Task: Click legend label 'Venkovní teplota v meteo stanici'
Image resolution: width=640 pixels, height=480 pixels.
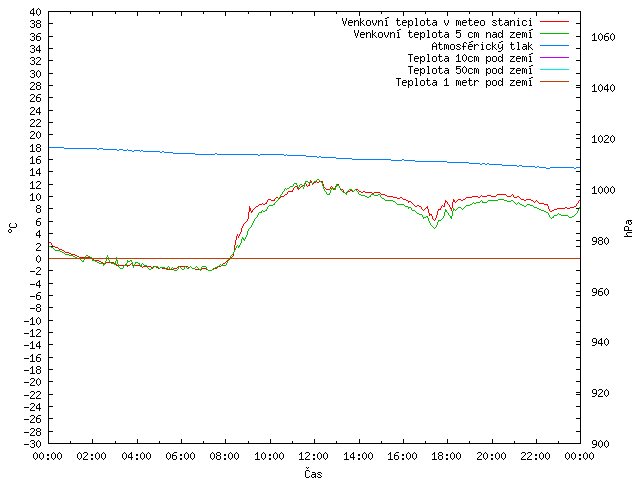Action: pyautogui.click(x=437, y=22)
